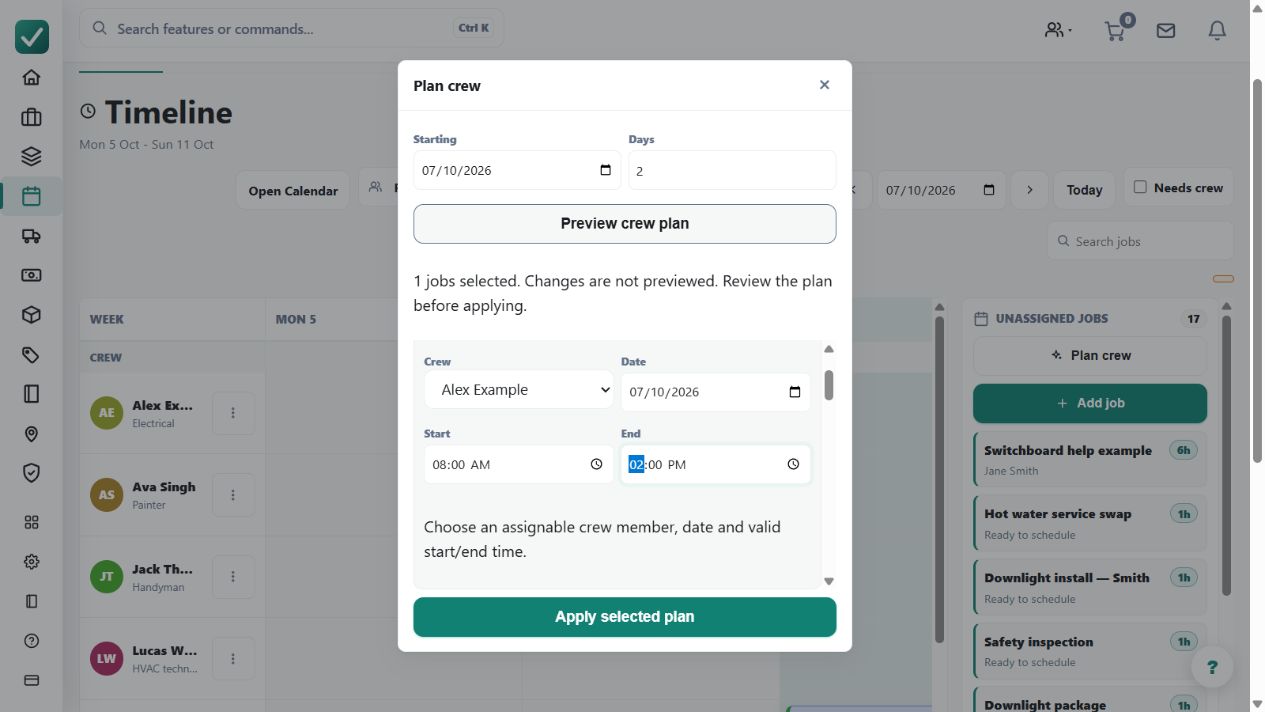Click the plan list scroll down arrow
The image size is (1265, 712).
pyautogui.click(x=829, y=581)
